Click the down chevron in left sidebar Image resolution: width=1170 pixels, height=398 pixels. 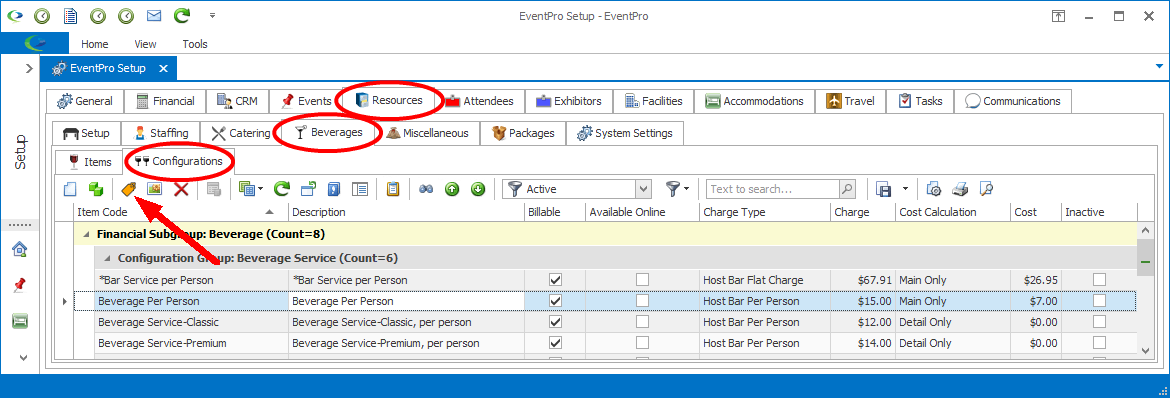[24, 358]
